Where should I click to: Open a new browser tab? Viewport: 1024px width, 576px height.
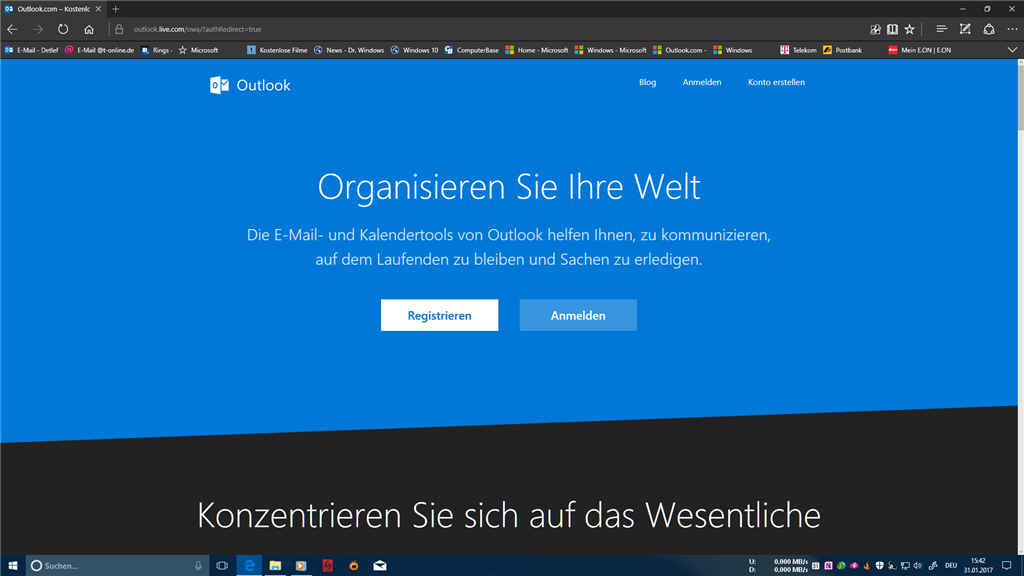[x=116, y=9]
